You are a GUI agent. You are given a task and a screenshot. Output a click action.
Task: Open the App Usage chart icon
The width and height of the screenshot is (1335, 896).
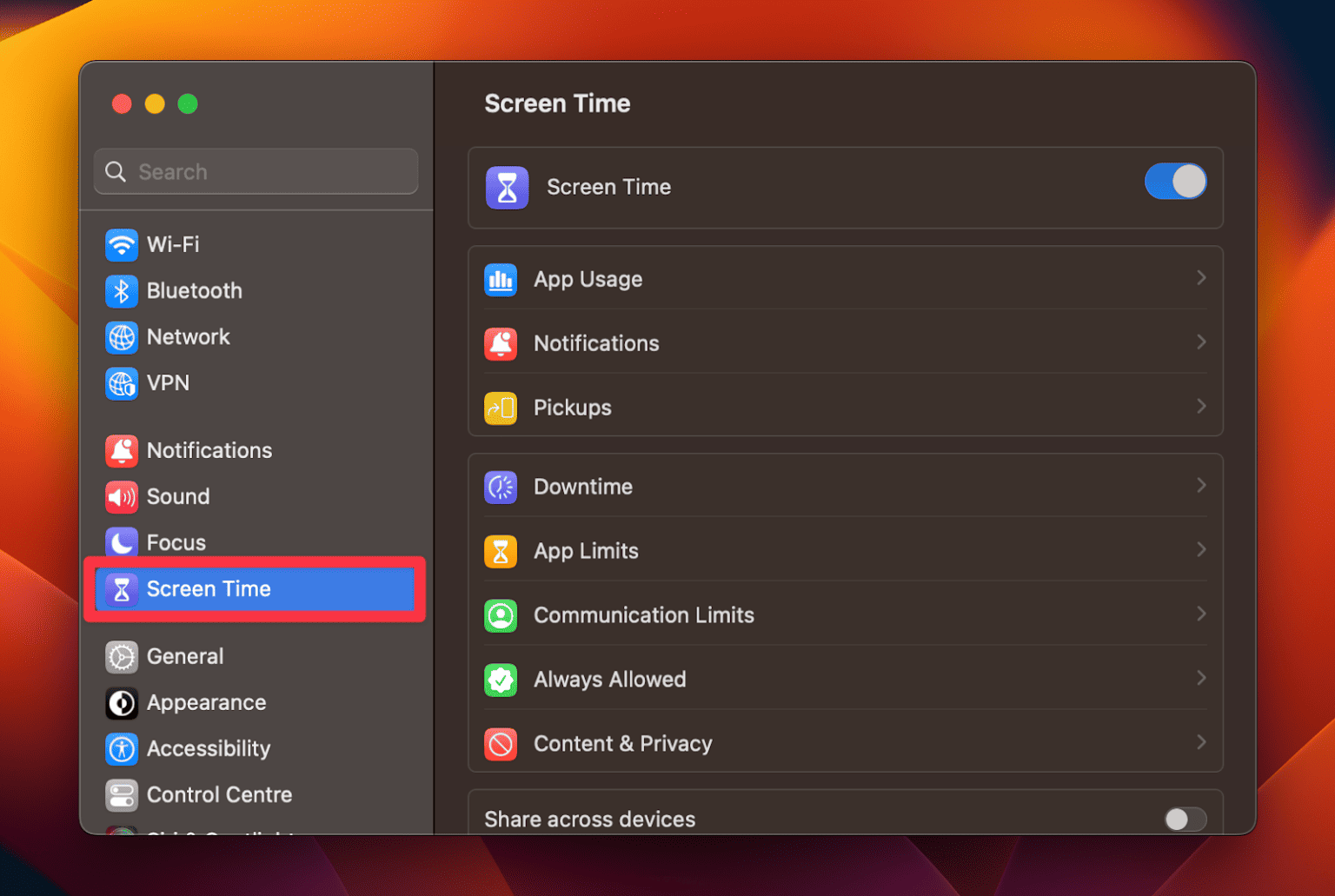pyautogui.click(x=501, y=279)
